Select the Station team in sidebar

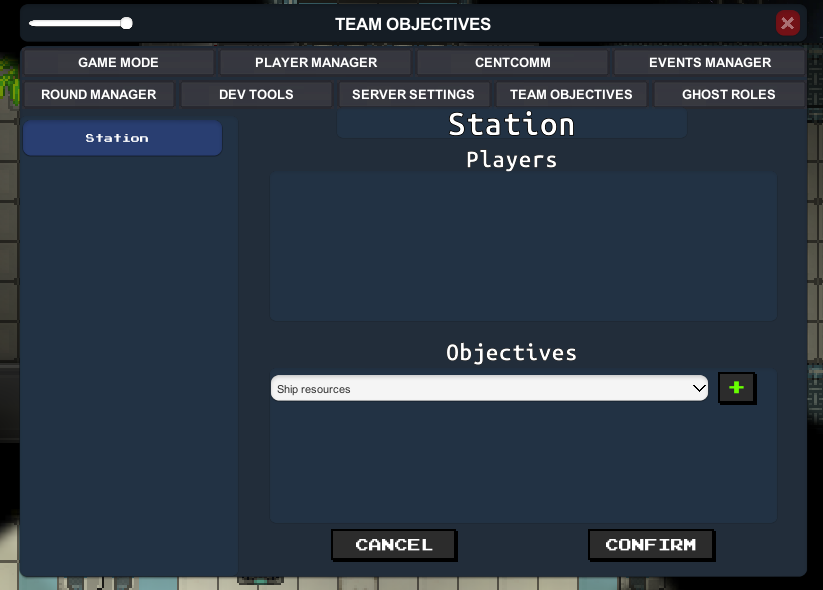pos(122,138)
